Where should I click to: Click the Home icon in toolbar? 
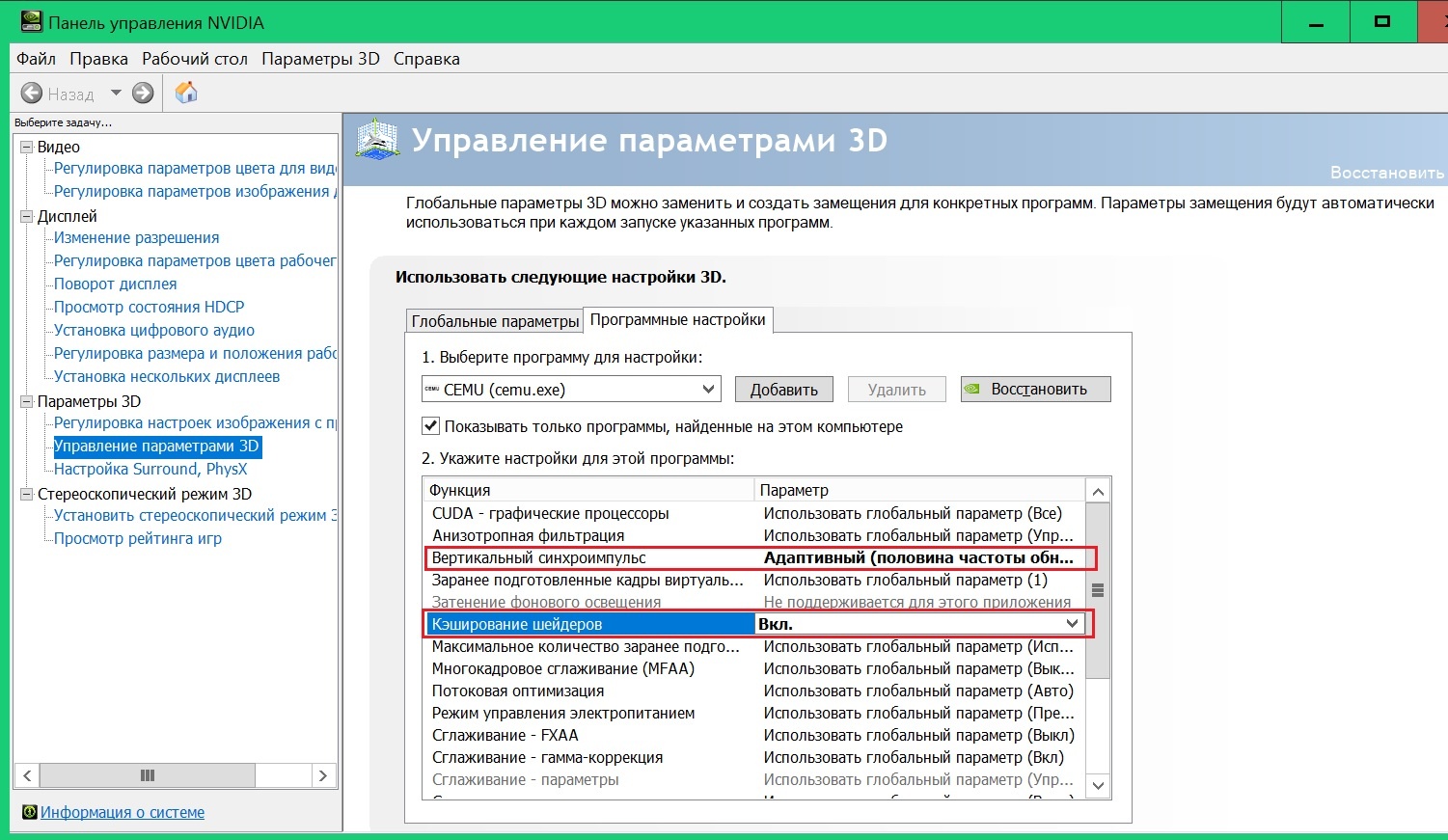point(186,93)
